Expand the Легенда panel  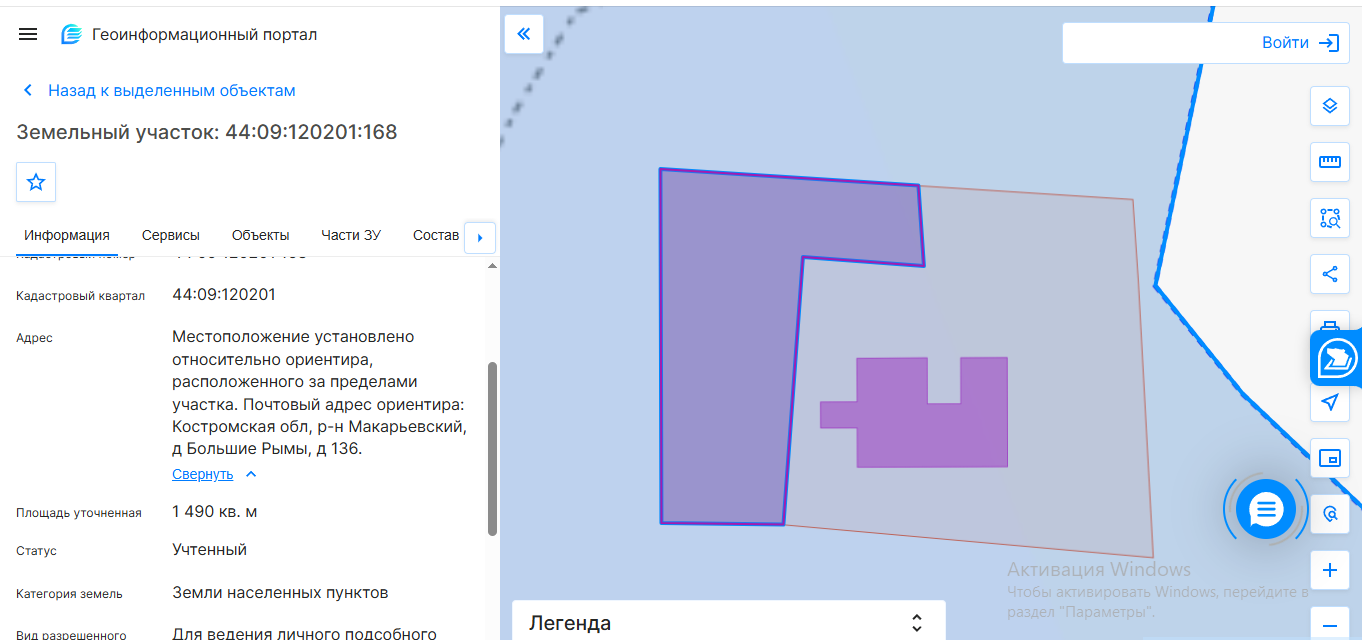[x=916, y=623]
